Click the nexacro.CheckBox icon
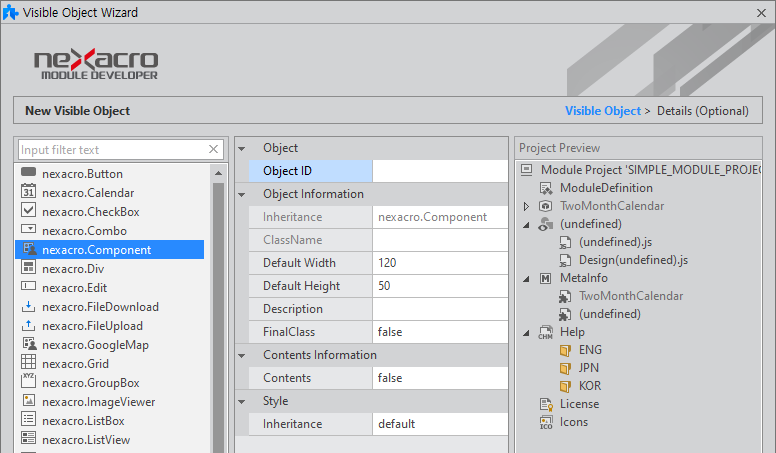The width and height of the screenshot is (776, 453). (28, 211)
